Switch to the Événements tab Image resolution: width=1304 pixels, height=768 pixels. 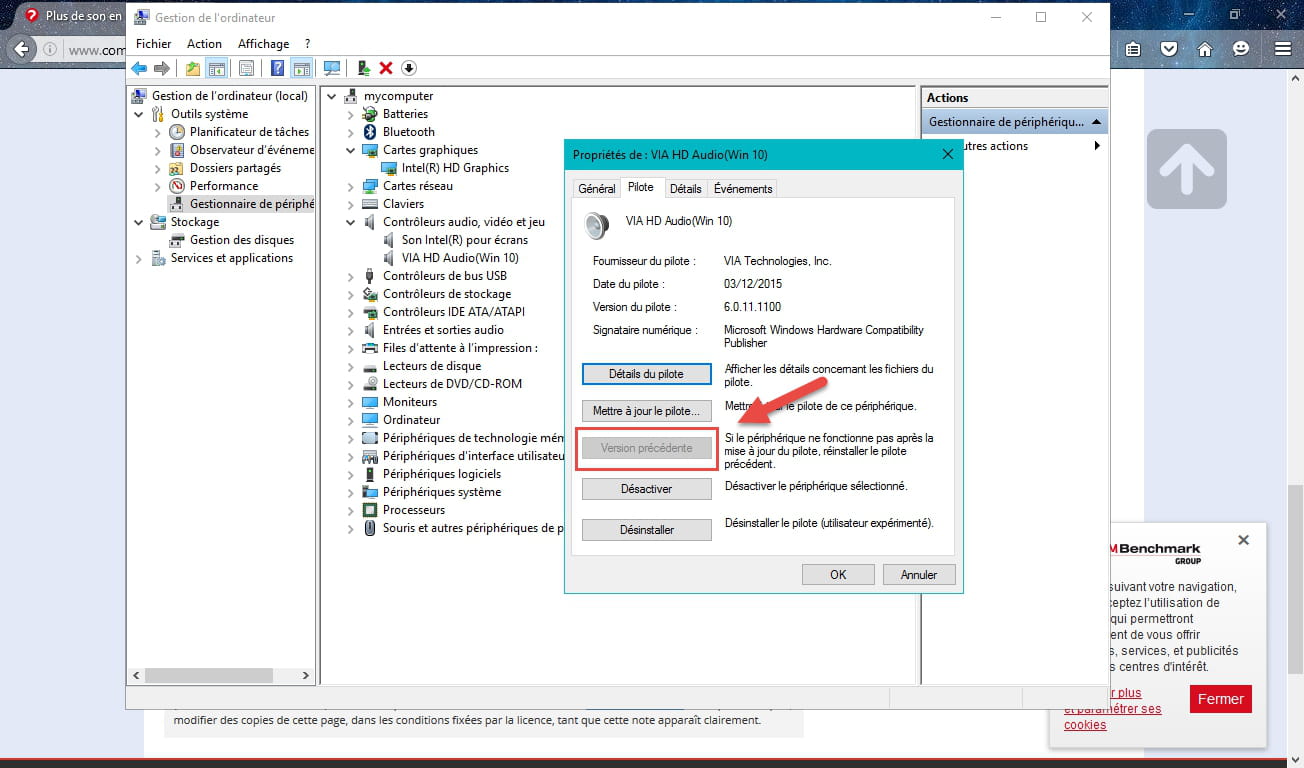pyautogui.click(x=743, y=189)
